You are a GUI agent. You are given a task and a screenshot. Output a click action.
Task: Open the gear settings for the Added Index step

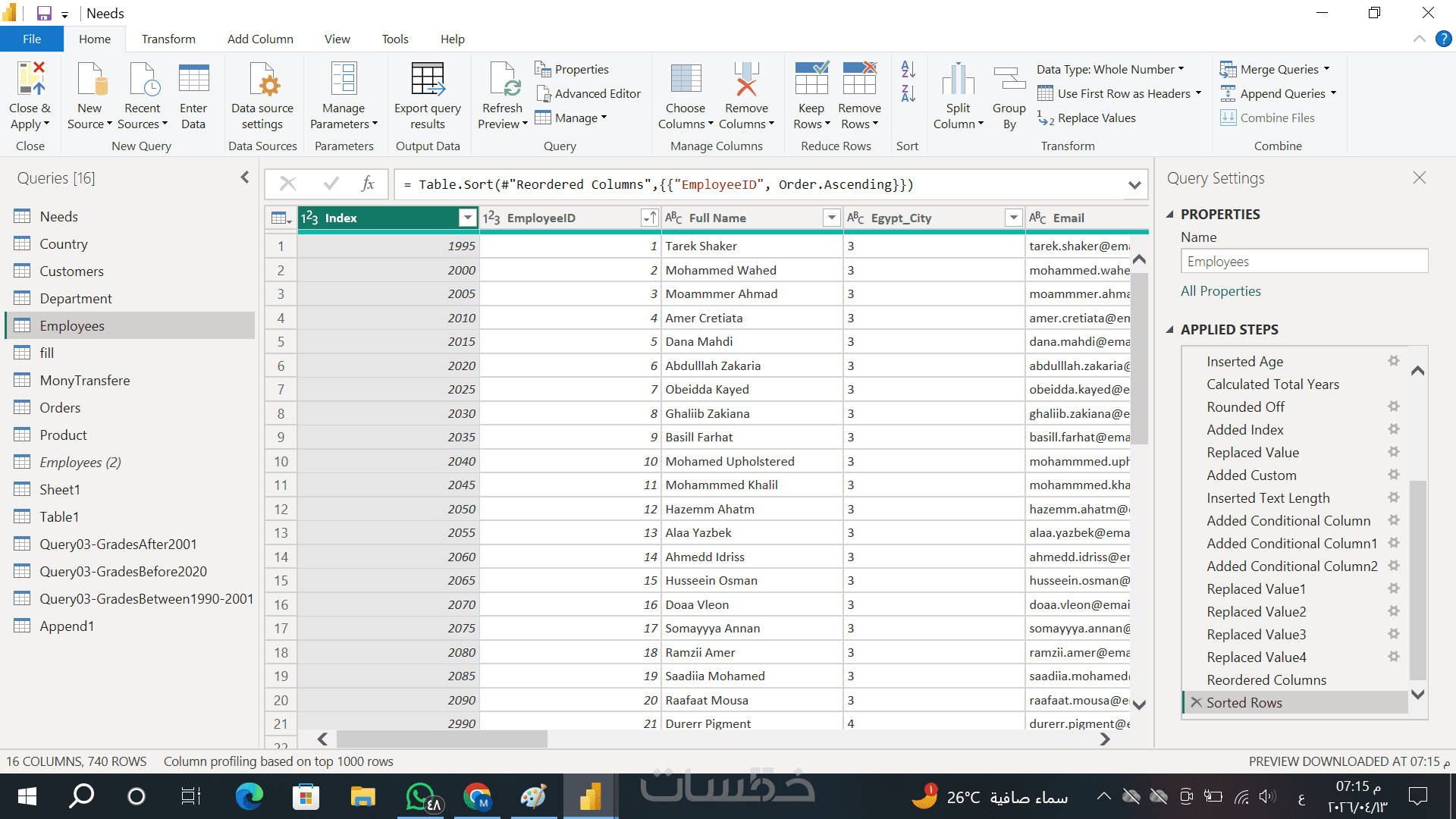point(1393,429)
